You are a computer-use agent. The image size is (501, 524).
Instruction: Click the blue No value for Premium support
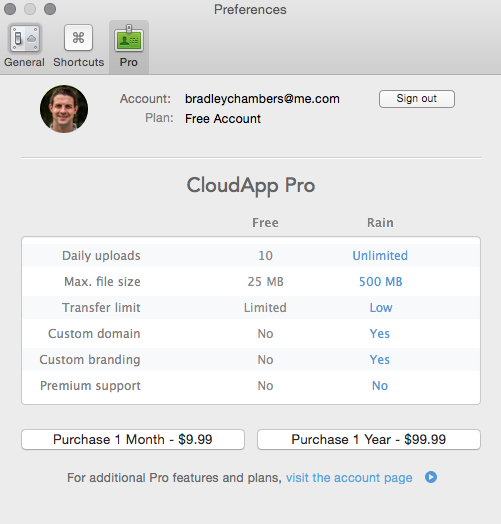(x=380, y=386)
